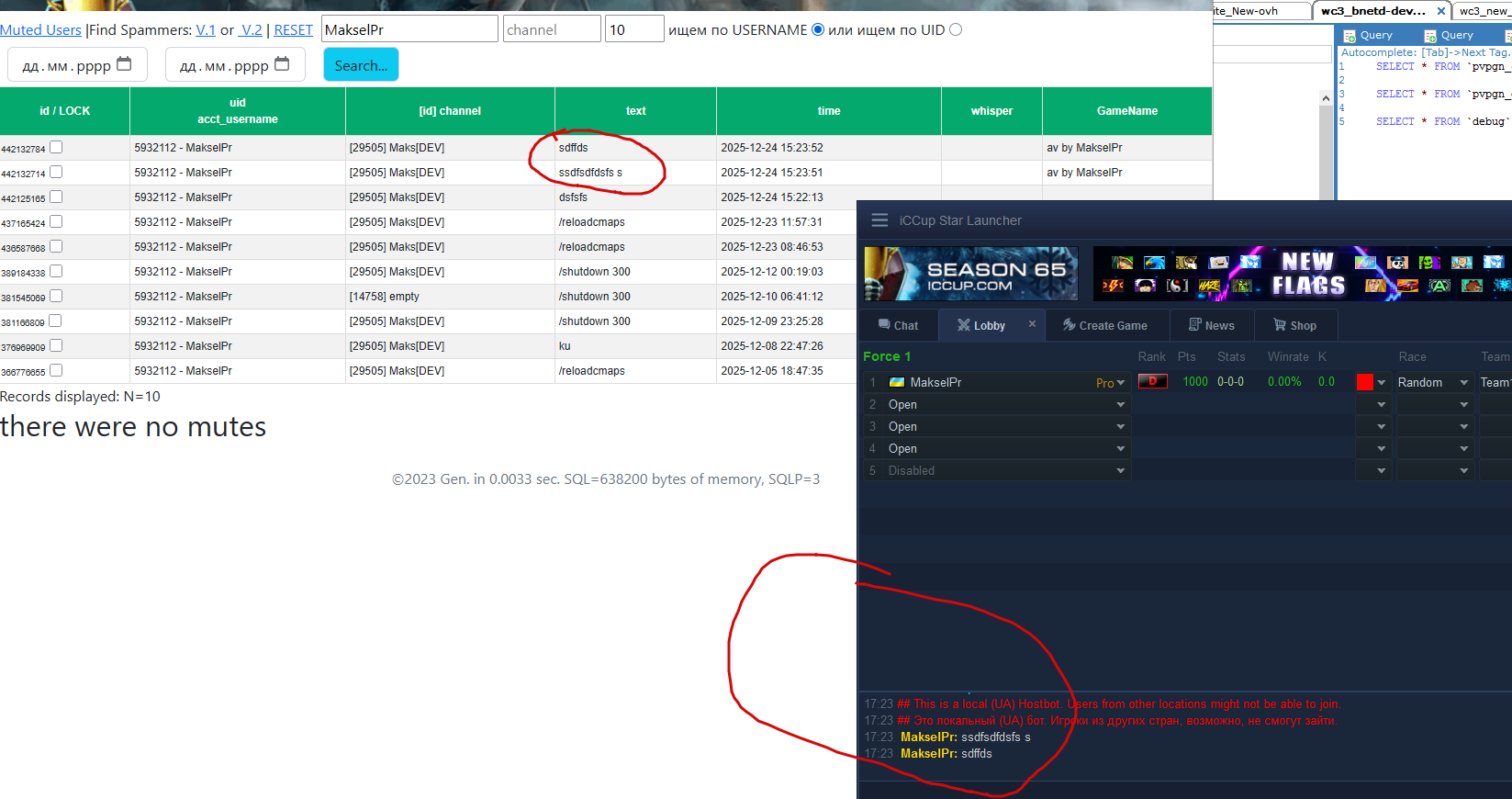1512x799 pixels.
Task: Click the News tab newspaper icon
Action: click(x=1194, y=325)
